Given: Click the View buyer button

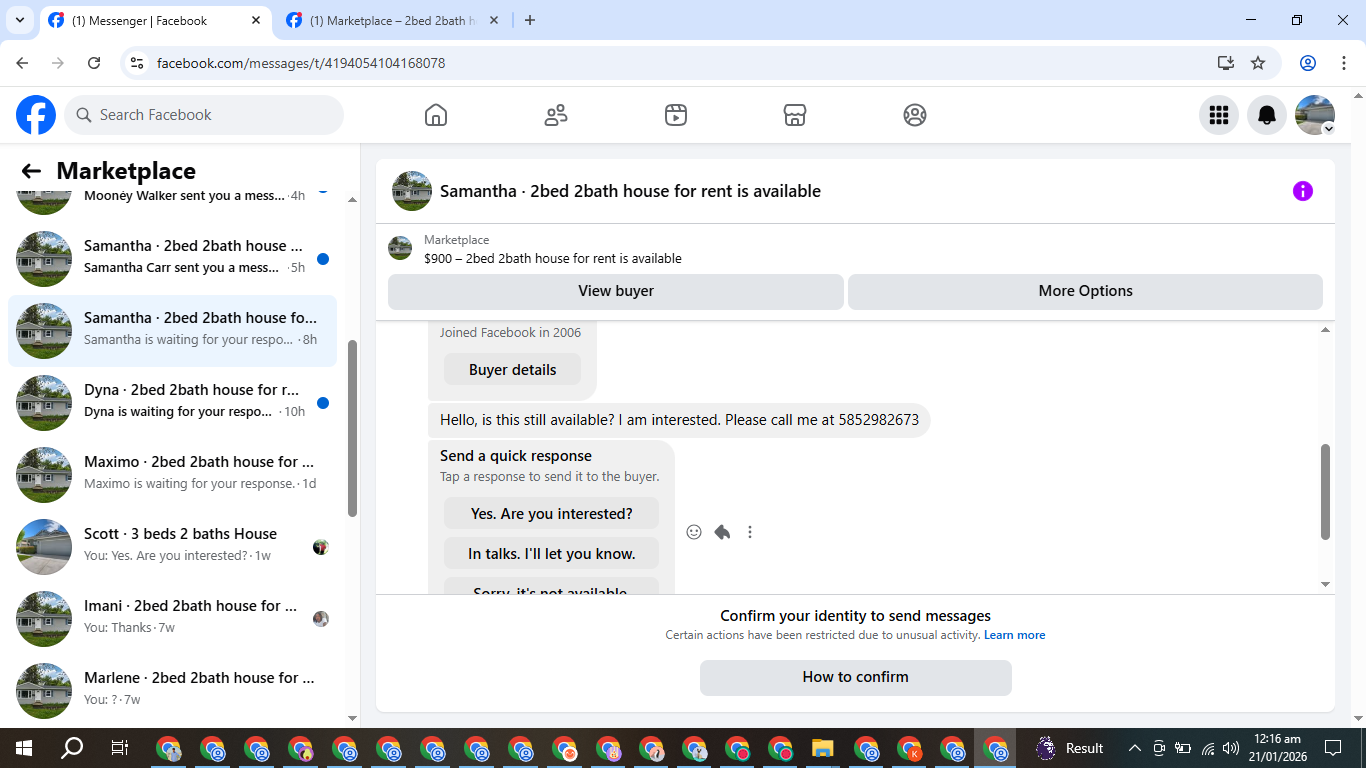Looking at the screenshot, I should point(616,291).
